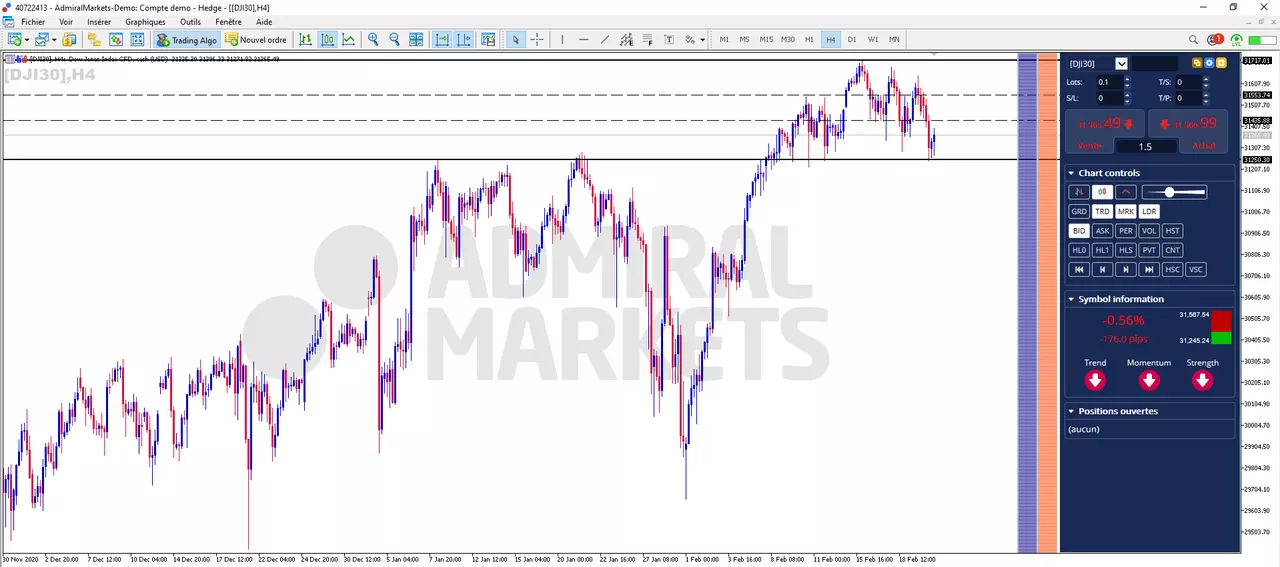Viewport: 1280px width, 567px height.
Task: Select the text label tool
Action: 669,40
